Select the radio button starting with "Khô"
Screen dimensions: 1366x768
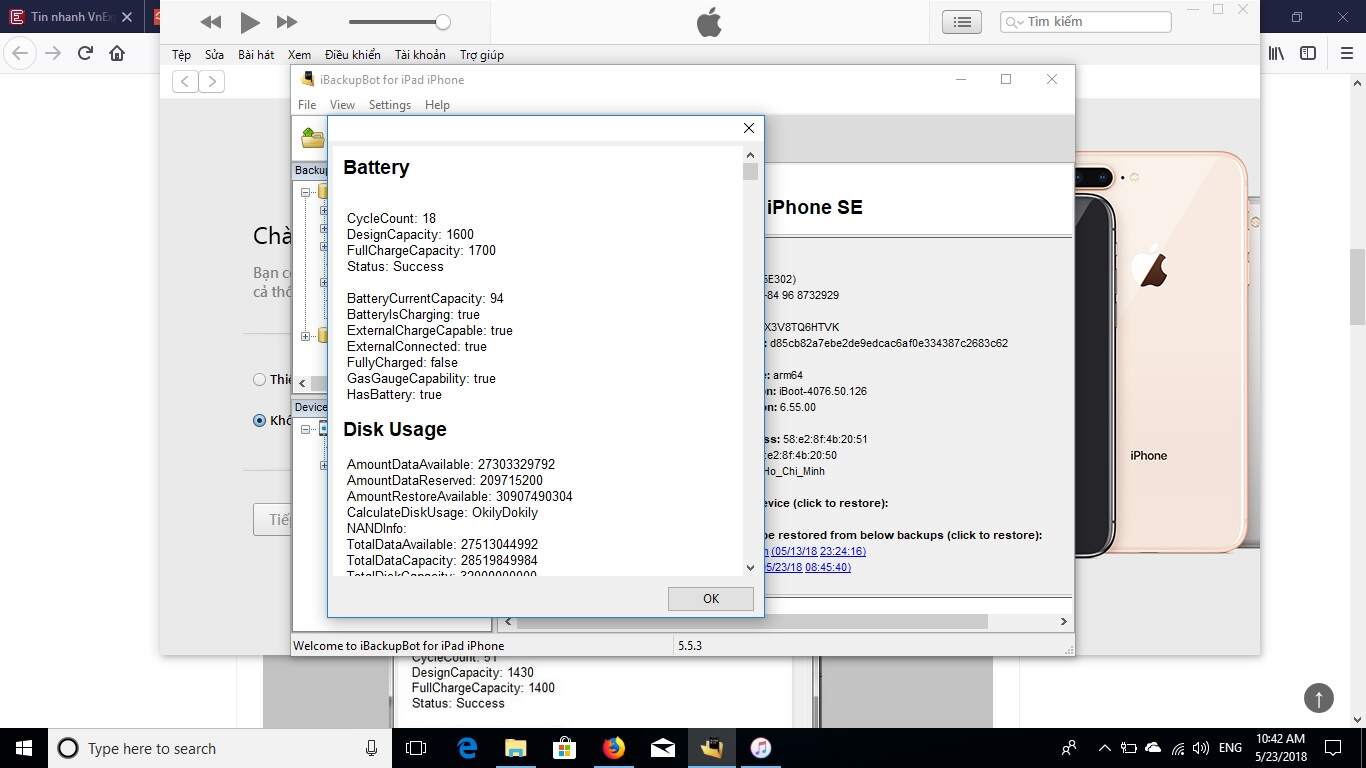(x=260, y=421)
